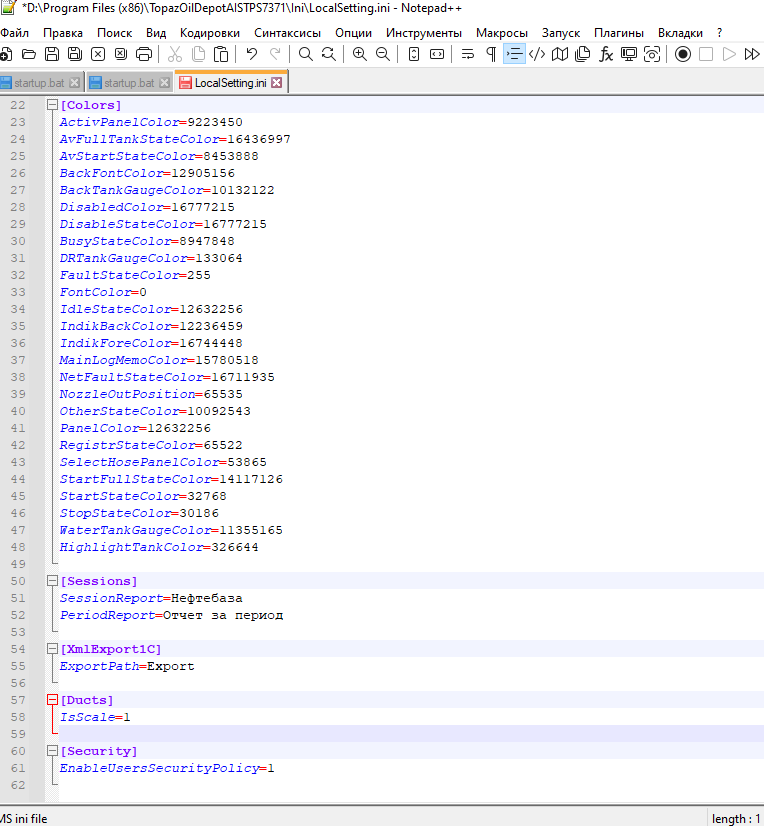
Task: Open the Кодировки menu
Action: [210, 33]
